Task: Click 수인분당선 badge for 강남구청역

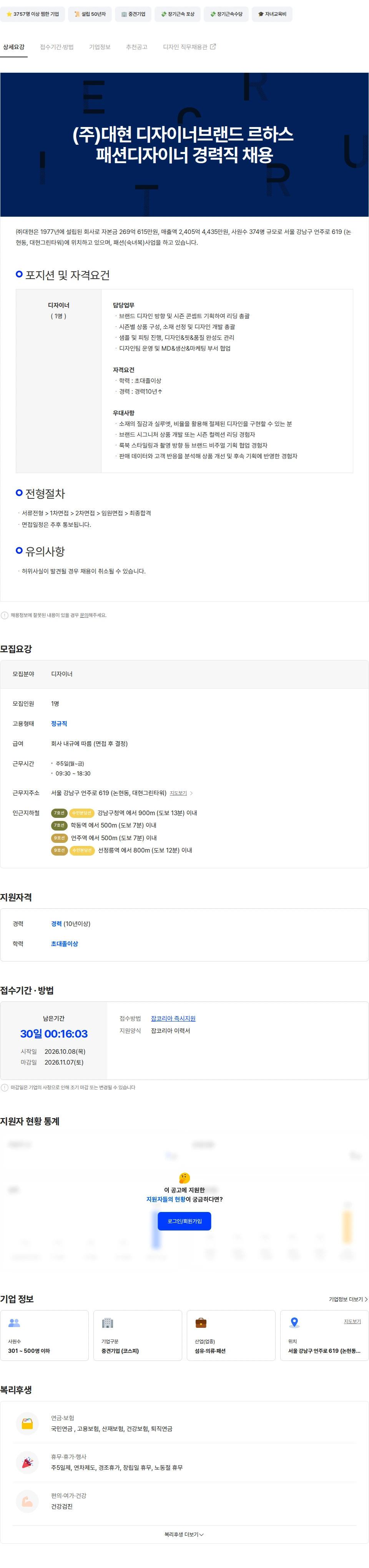Action: [81, 812]
